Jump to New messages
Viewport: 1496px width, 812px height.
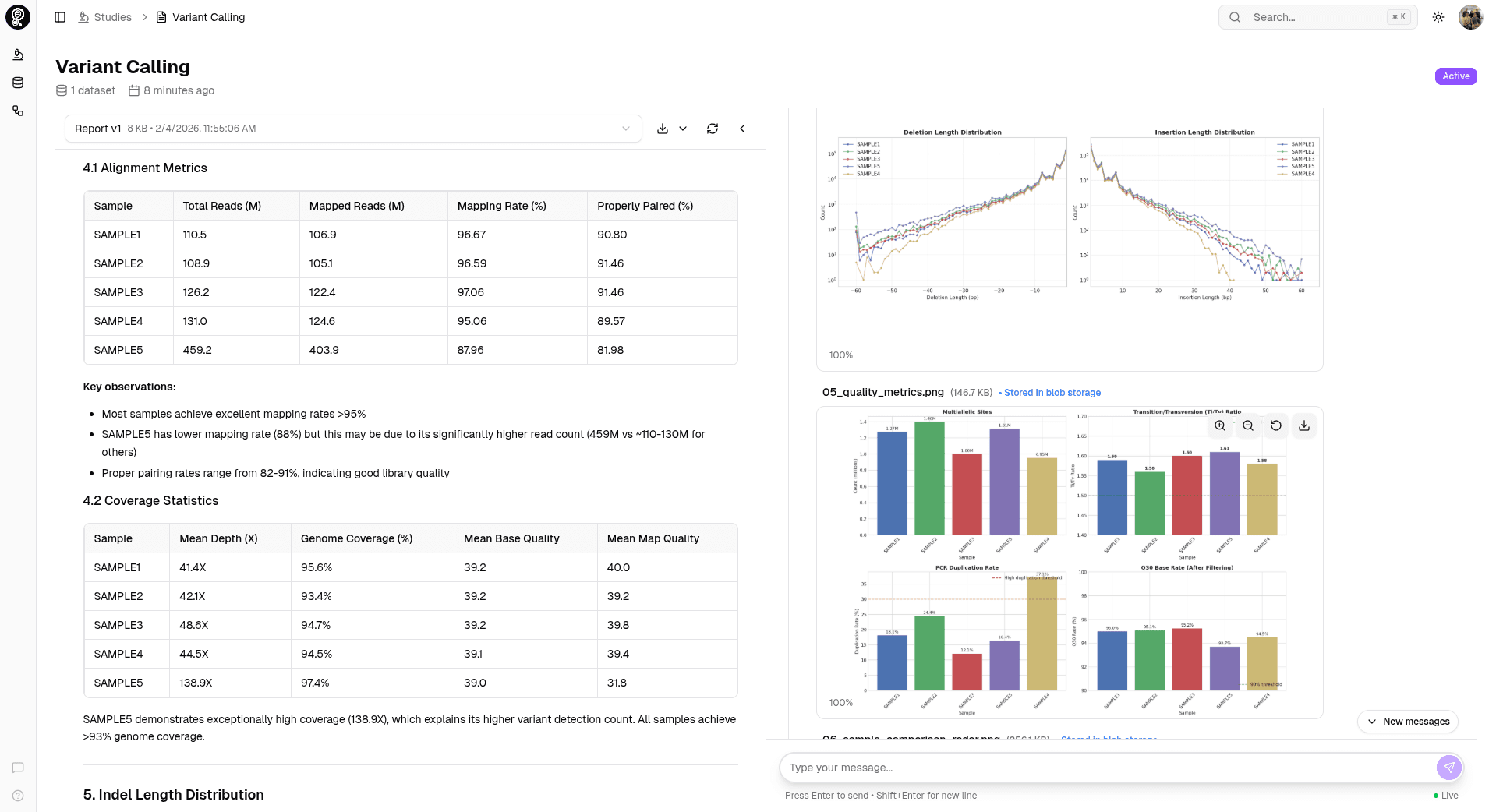[1408, 722]
